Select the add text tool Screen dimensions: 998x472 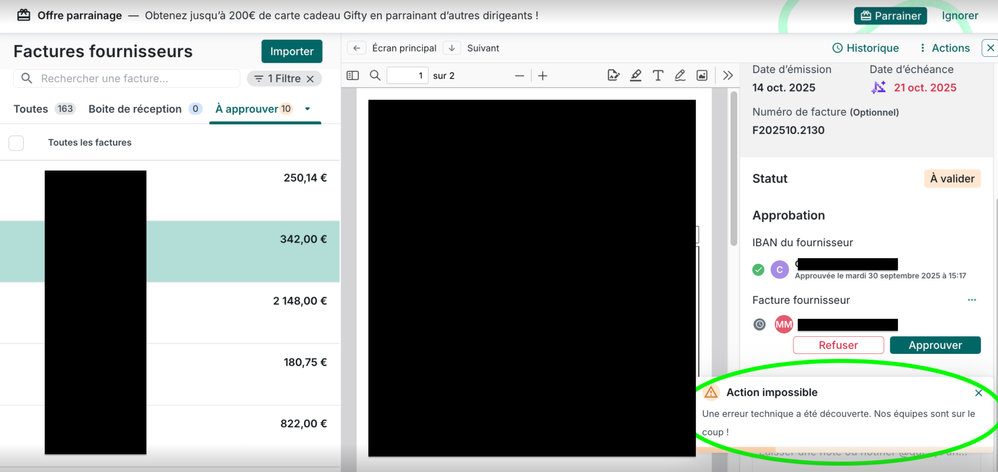point(658,76)
